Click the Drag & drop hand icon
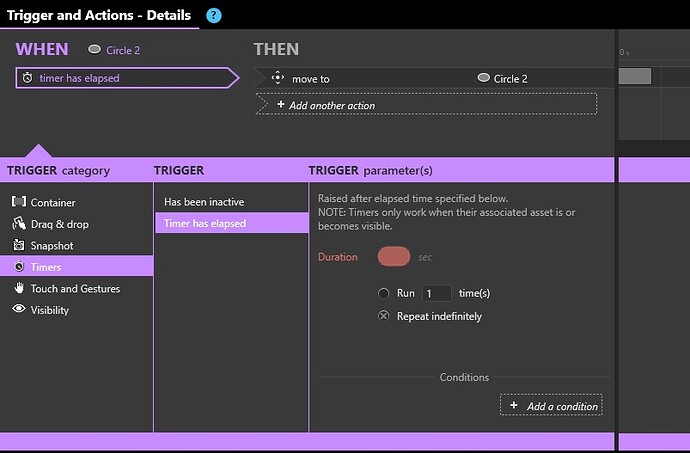690x453 pixels. 18,224
